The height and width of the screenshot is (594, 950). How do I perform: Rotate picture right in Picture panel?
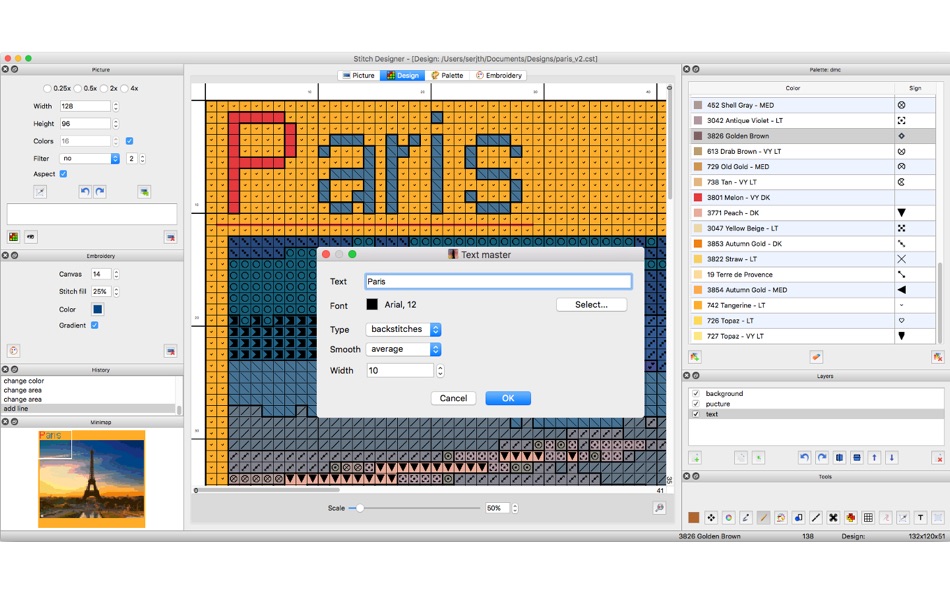click(100, 192)
